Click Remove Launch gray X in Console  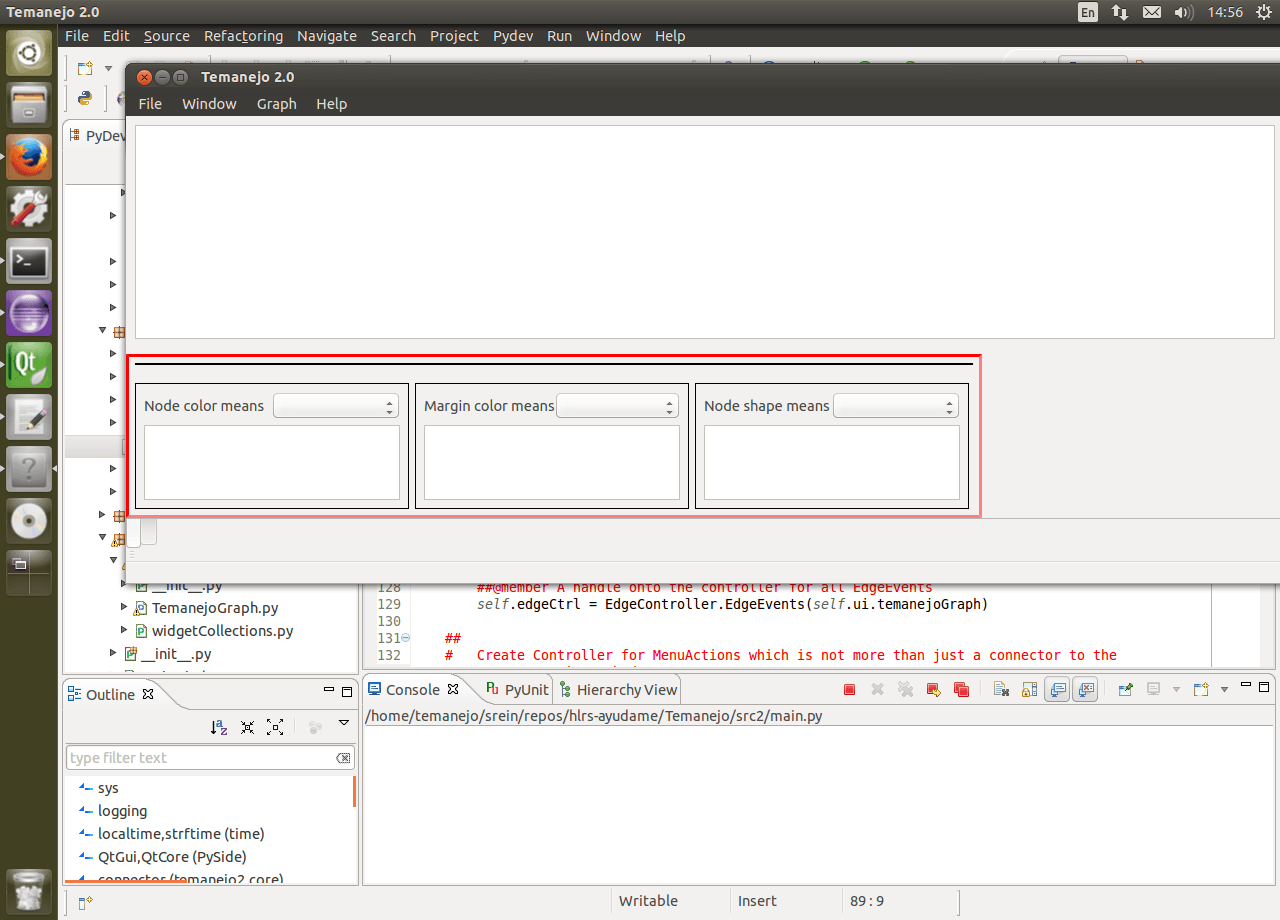pos(877,689)
